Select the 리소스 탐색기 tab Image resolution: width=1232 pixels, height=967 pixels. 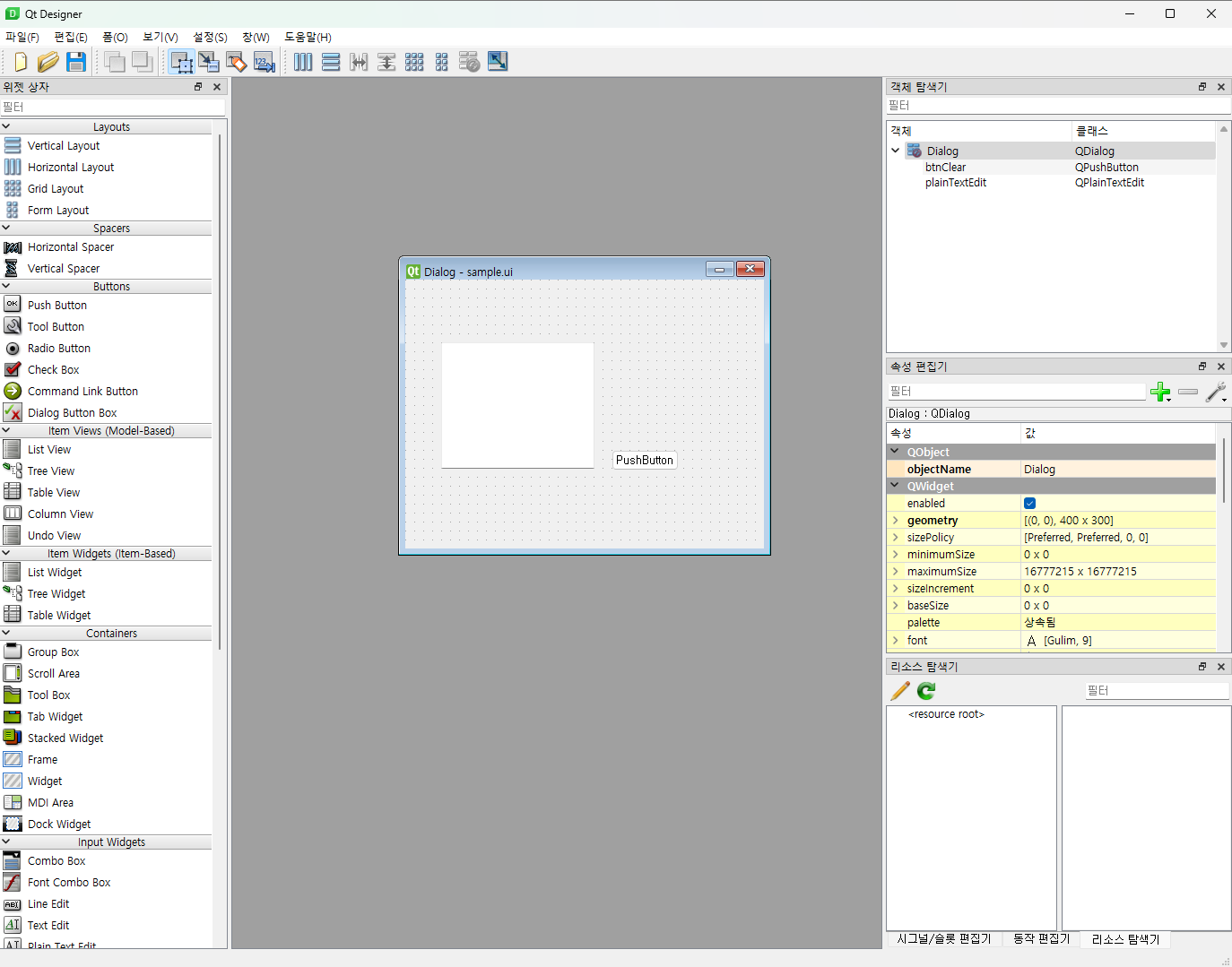1125,939
